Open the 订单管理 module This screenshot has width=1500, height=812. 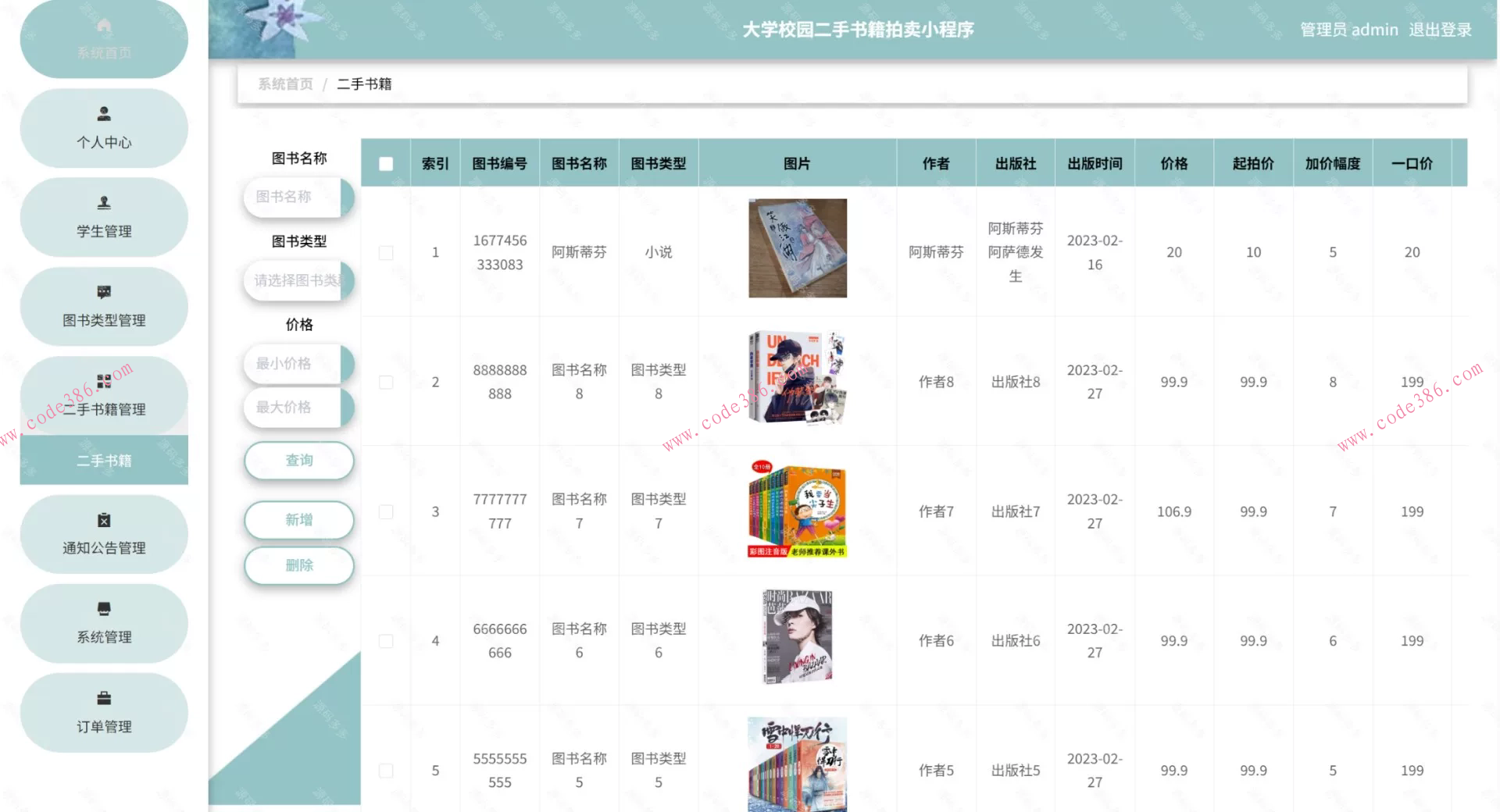103,713
